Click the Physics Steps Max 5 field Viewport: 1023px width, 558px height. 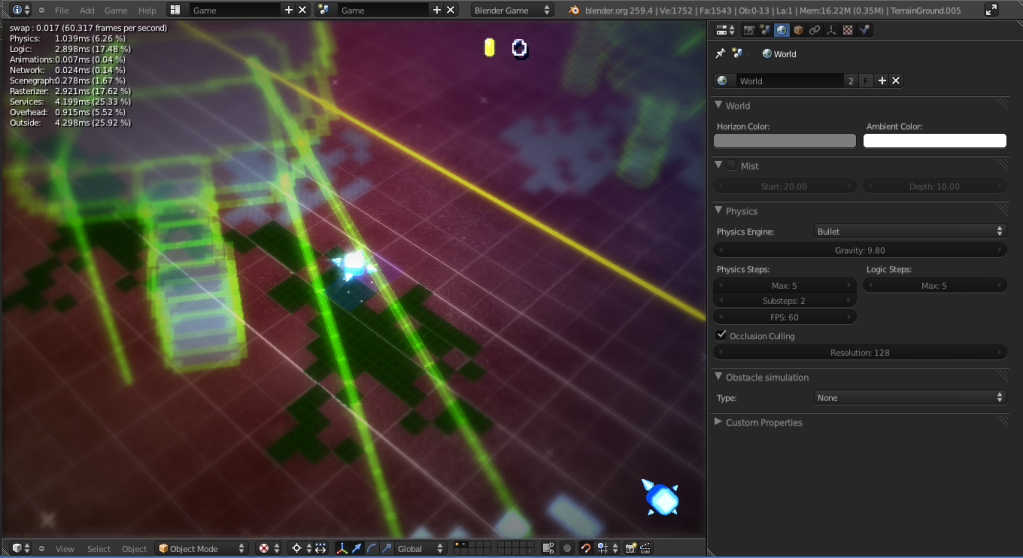tap(784, 286)
